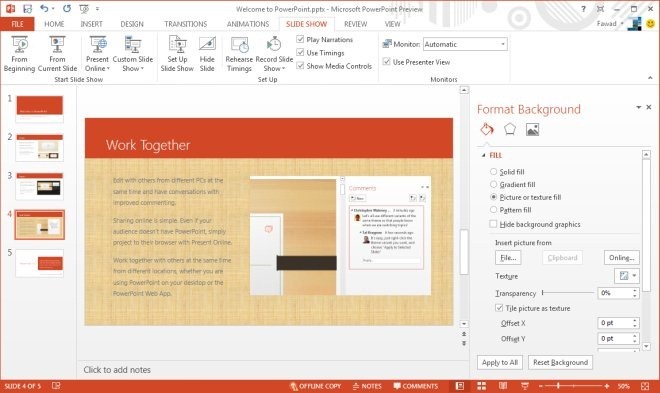Click the Save icon in quick access toolbar

[27, 8]
